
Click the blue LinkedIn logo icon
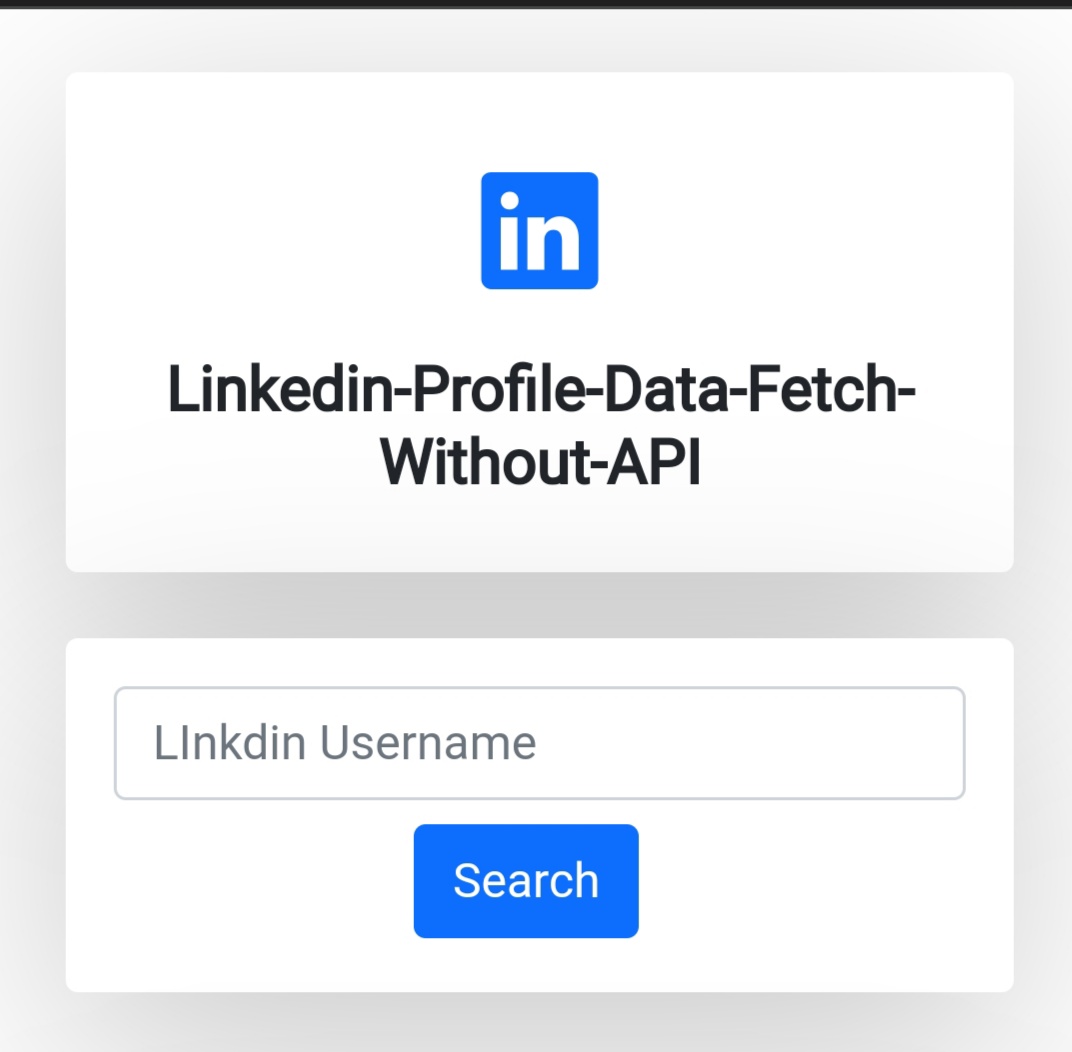[539, 230]
